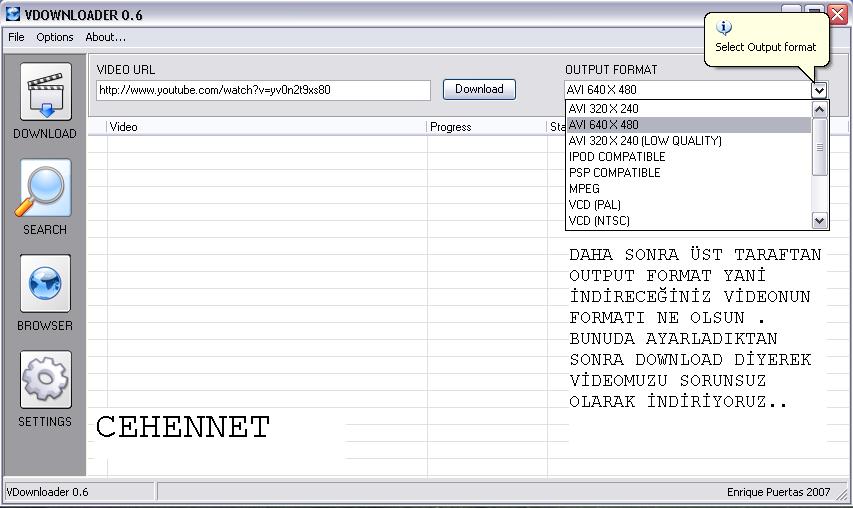Click the Progress column header
This screenshot has width=853, height=508.
point(486,127)
